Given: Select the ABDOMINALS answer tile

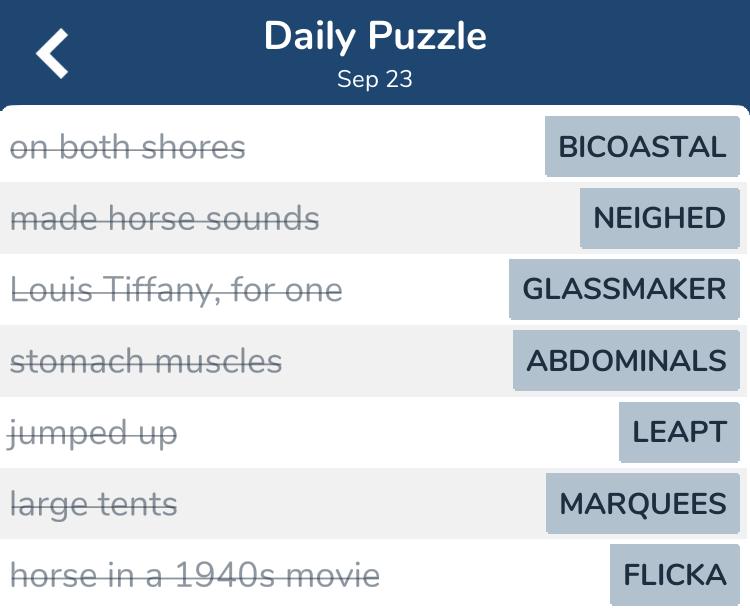Looking at the screenshot, I should pyautogui.click(x=626, y=360).
